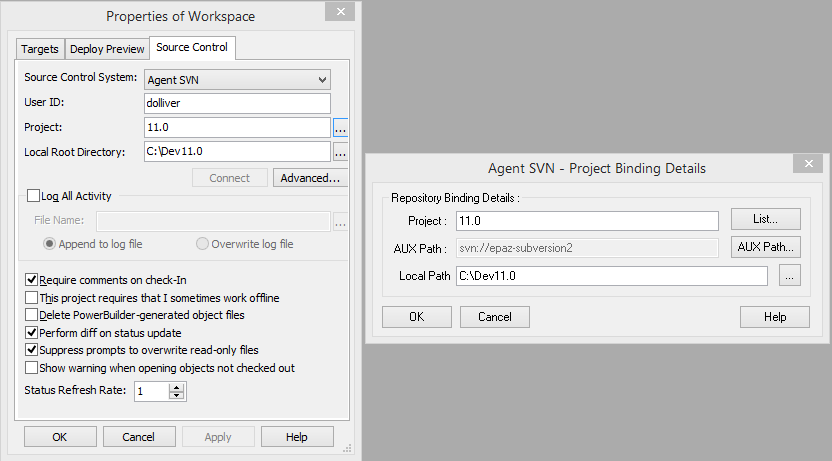Click the List... button

(766, 219)
